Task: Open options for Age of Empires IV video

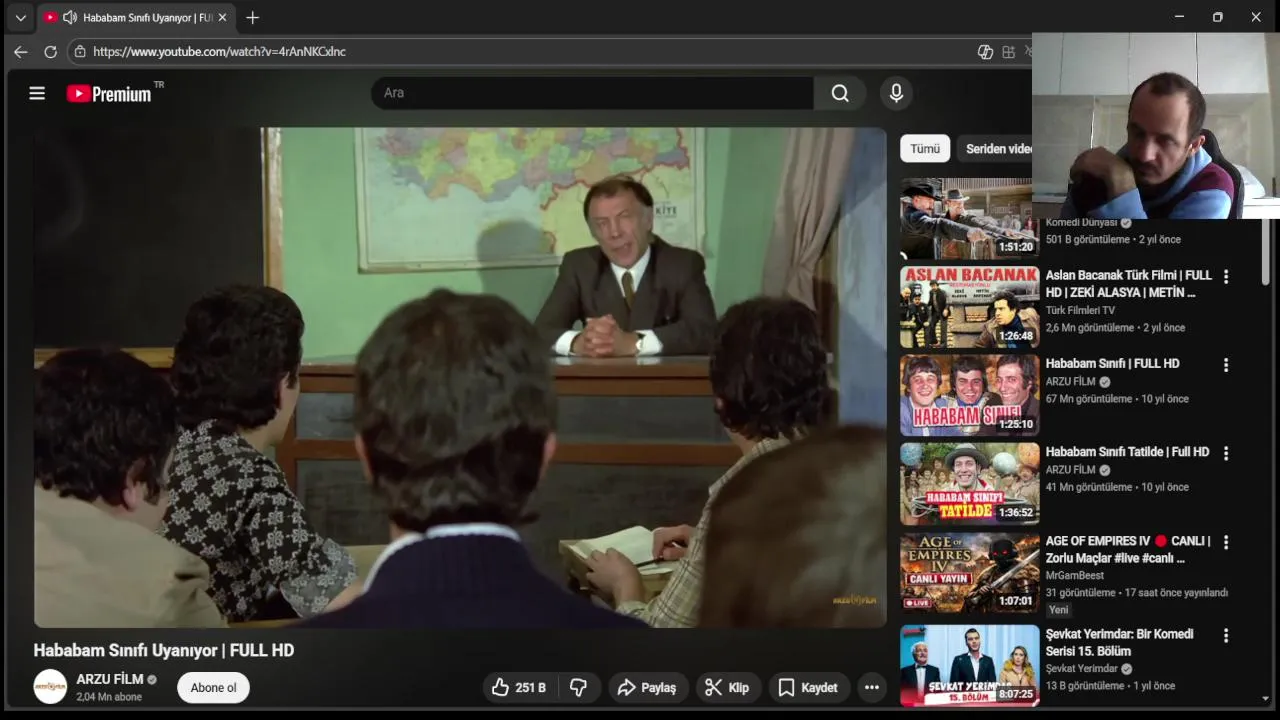Action: pyautogui.click(x=1226, y=542)
